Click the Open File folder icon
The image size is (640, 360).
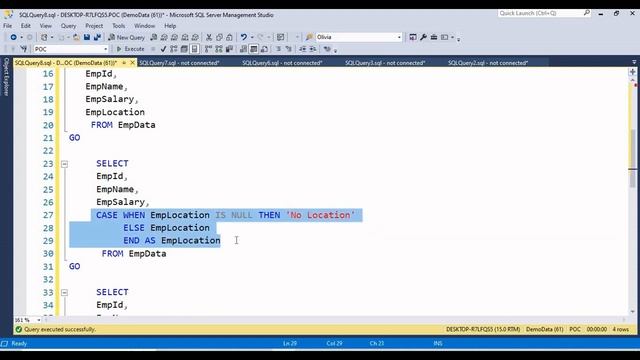tap(76, 37)
